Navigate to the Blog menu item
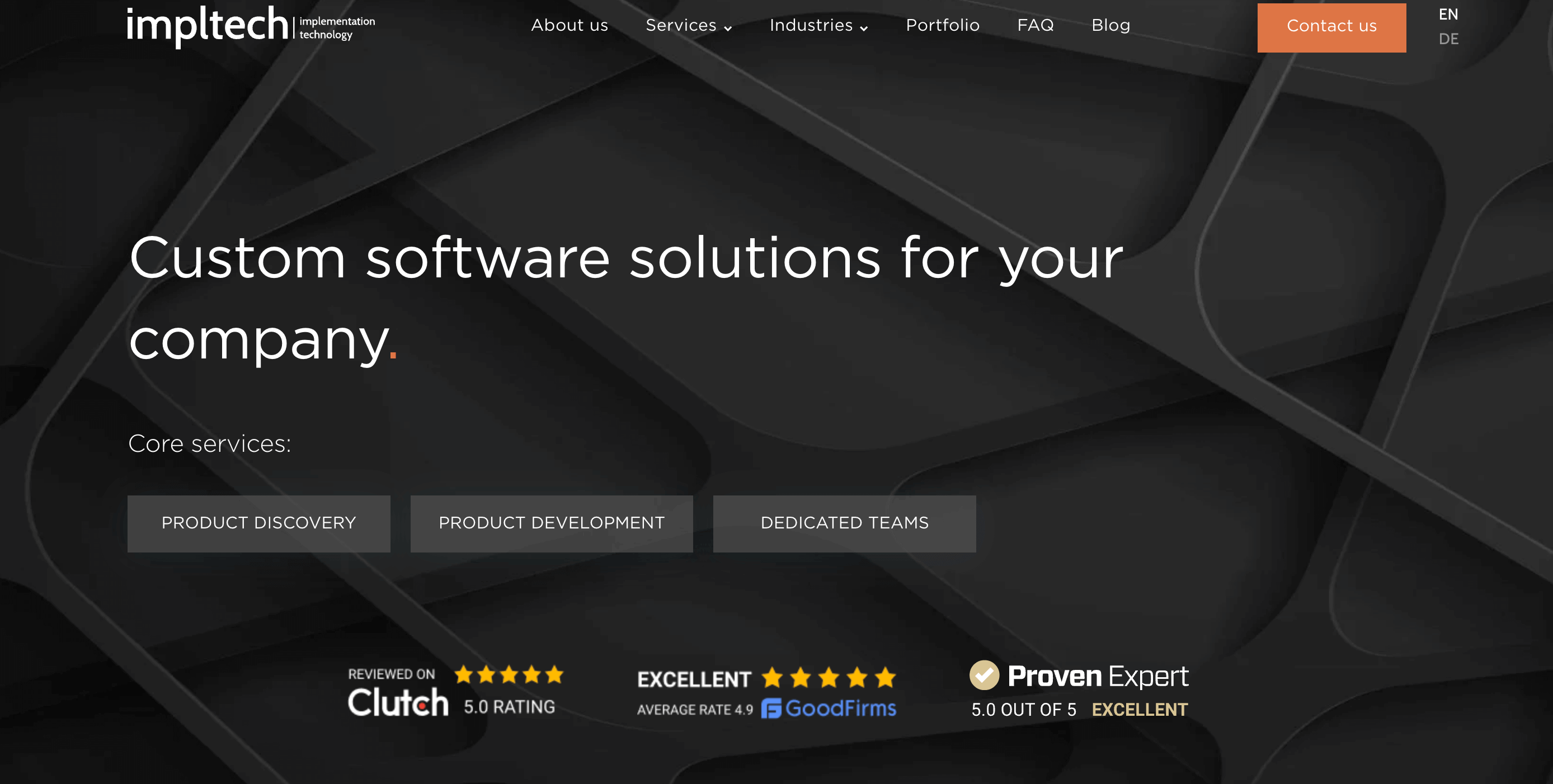 click(x=1111, y=26)
